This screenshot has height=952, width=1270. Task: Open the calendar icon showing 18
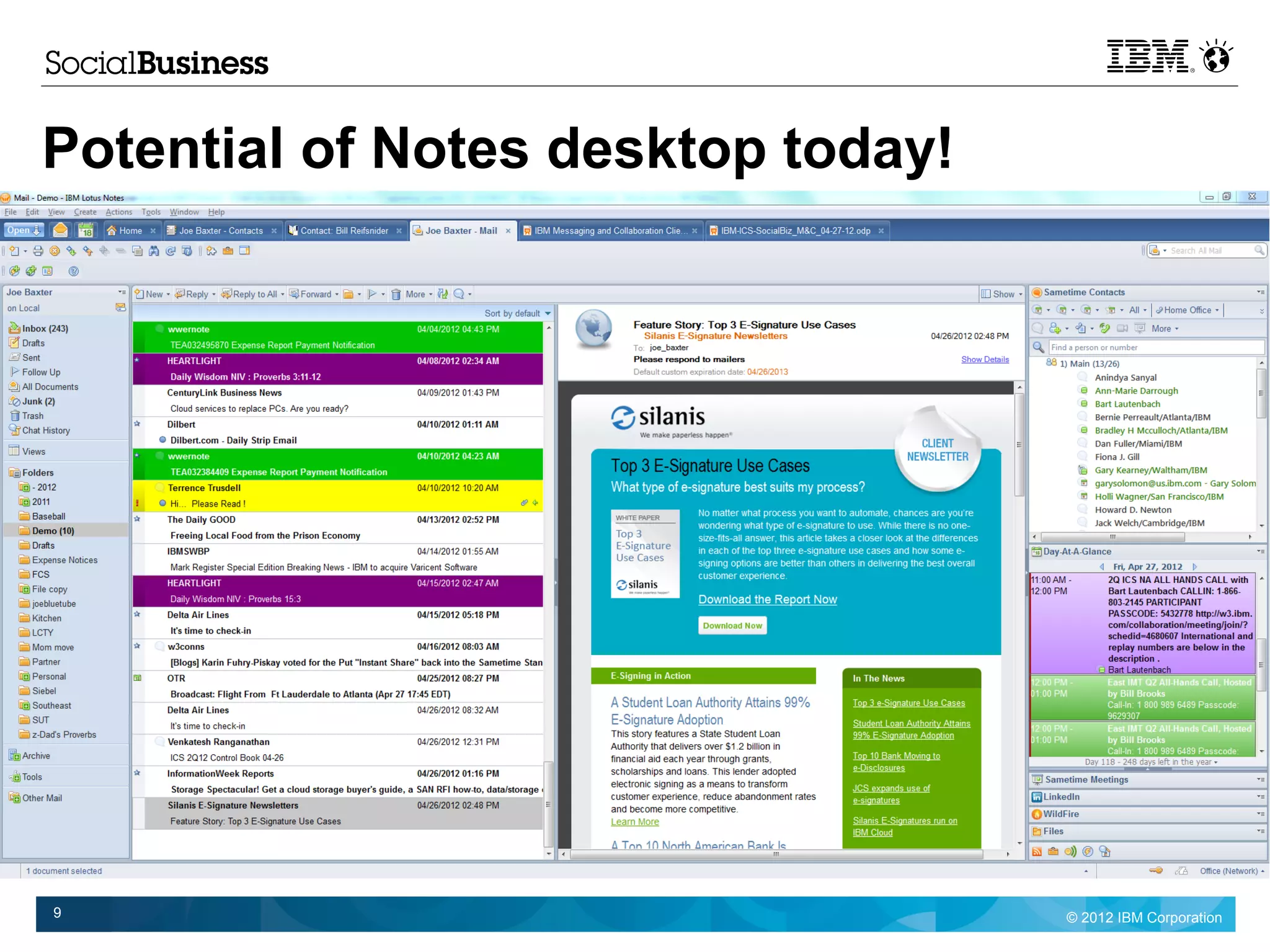point(86,231)
